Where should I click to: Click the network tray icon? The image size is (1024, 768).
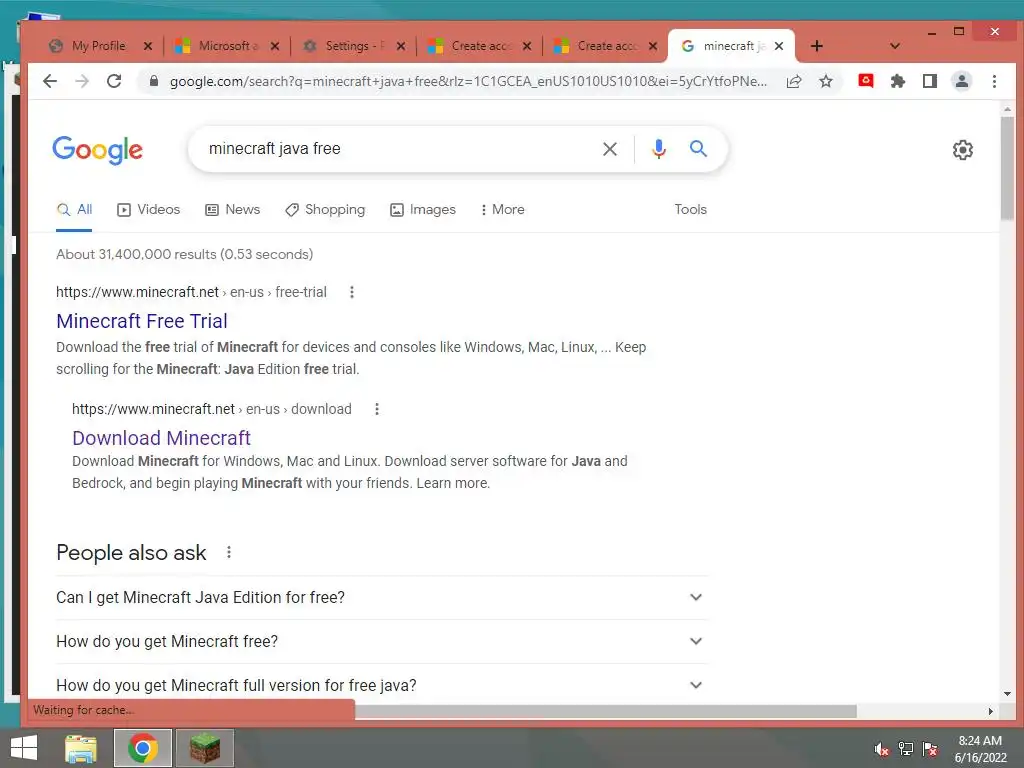(x=905, y=749)
